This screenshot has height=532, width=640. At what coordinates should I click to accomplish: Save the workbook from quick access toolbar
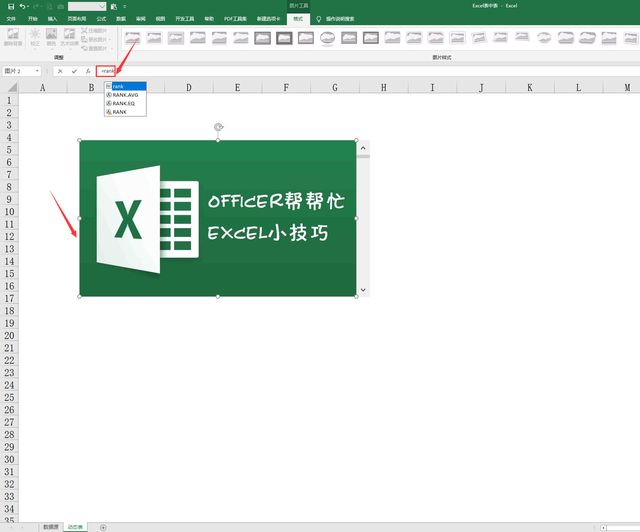(11, 6)
